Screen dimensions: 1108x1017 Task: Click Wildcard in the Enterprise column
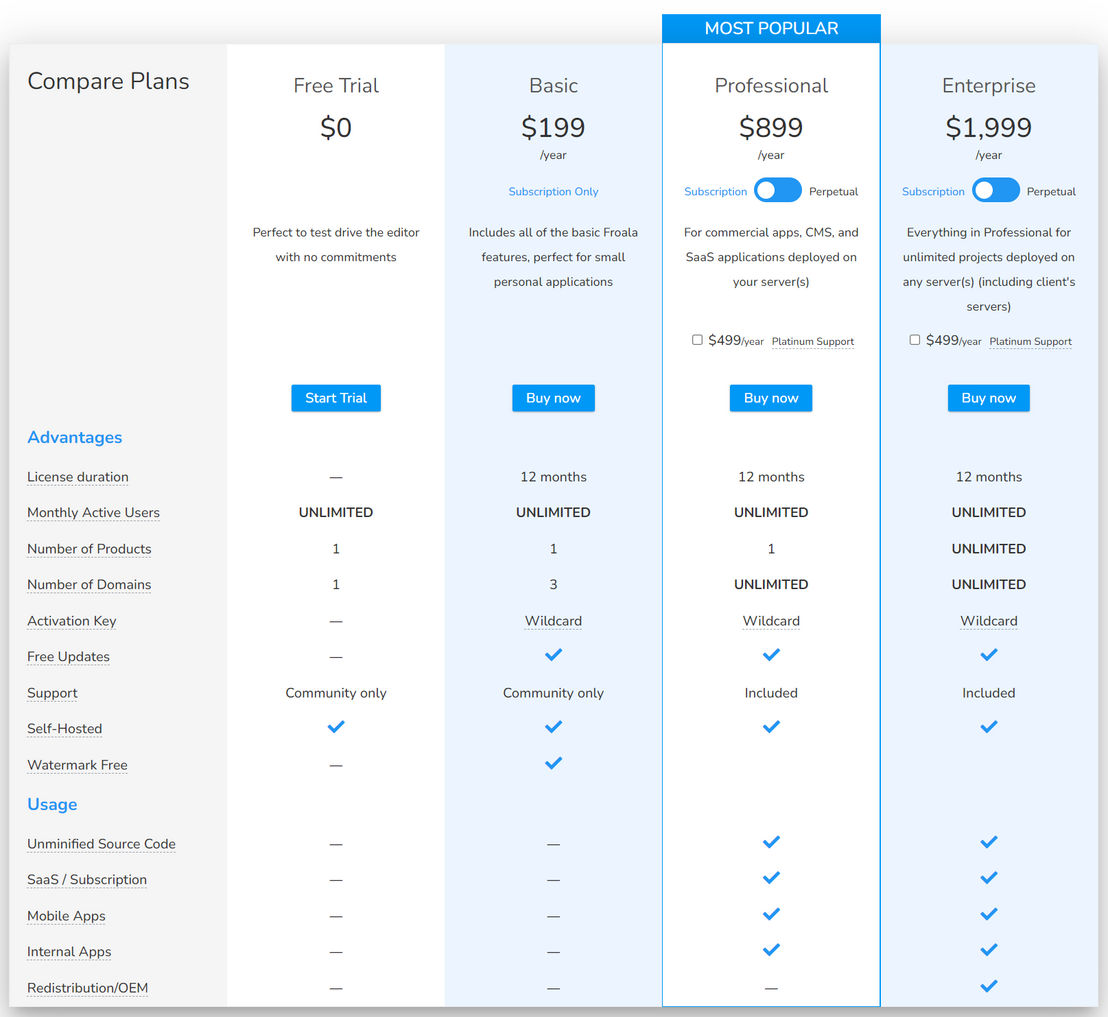click(x=989, y=621)
